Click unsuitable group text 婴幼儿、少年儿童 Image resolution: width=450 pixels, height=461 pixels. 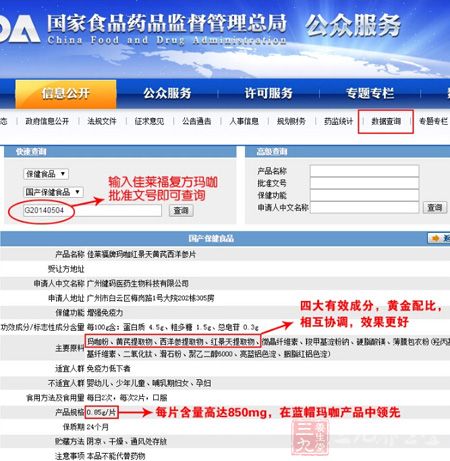117,383
